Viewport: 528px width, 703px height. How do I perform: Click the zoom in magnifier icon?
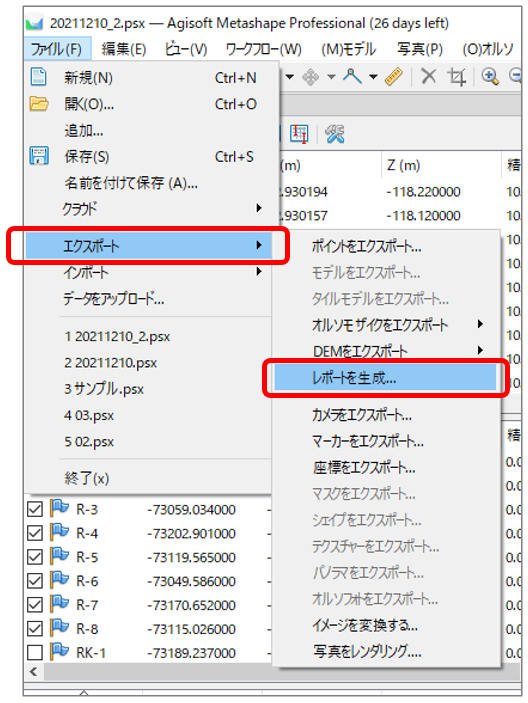490,76
